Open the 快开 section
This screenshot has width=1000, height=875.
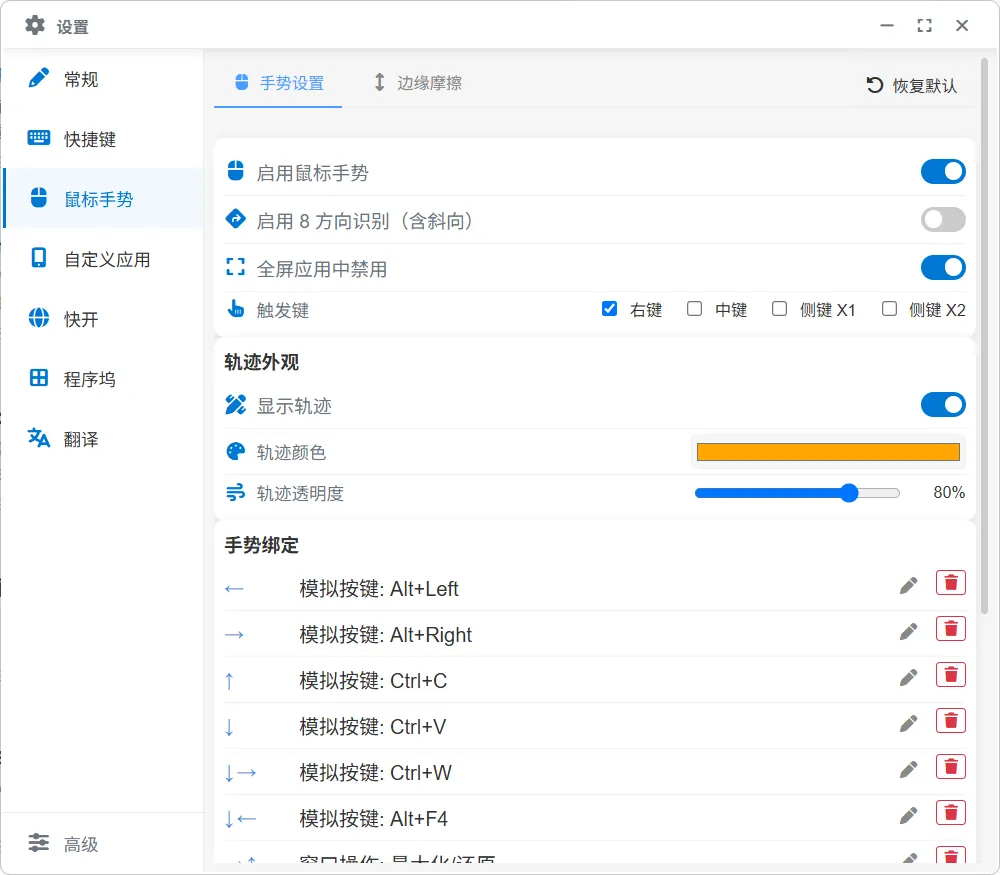[103, 319]
